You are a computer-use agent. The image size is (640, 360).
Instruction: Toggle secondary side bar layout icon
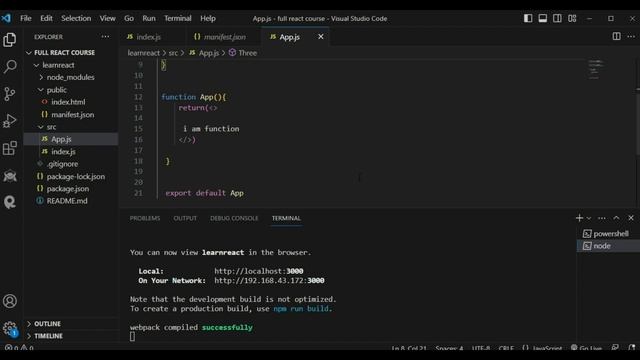(557, 18)
